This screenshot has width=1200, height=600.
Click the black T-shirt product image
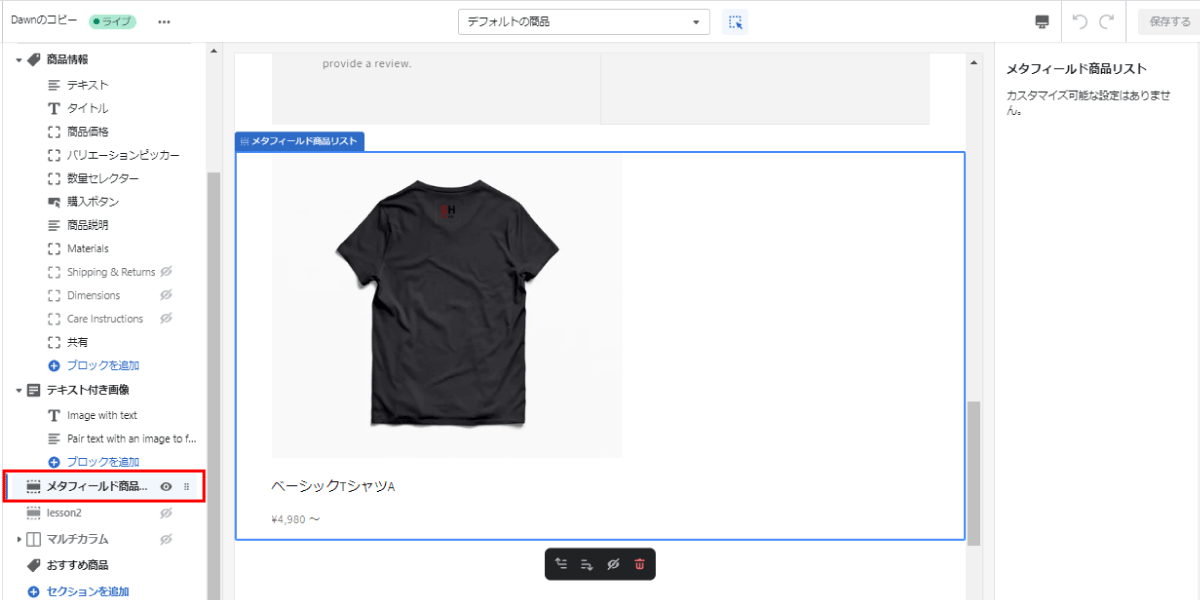pos(447,305)
